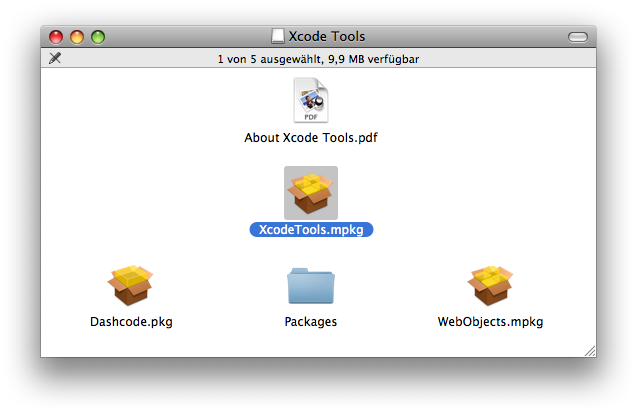
Task: Minimize the window with the yellow button
Action: coord(77,37)
